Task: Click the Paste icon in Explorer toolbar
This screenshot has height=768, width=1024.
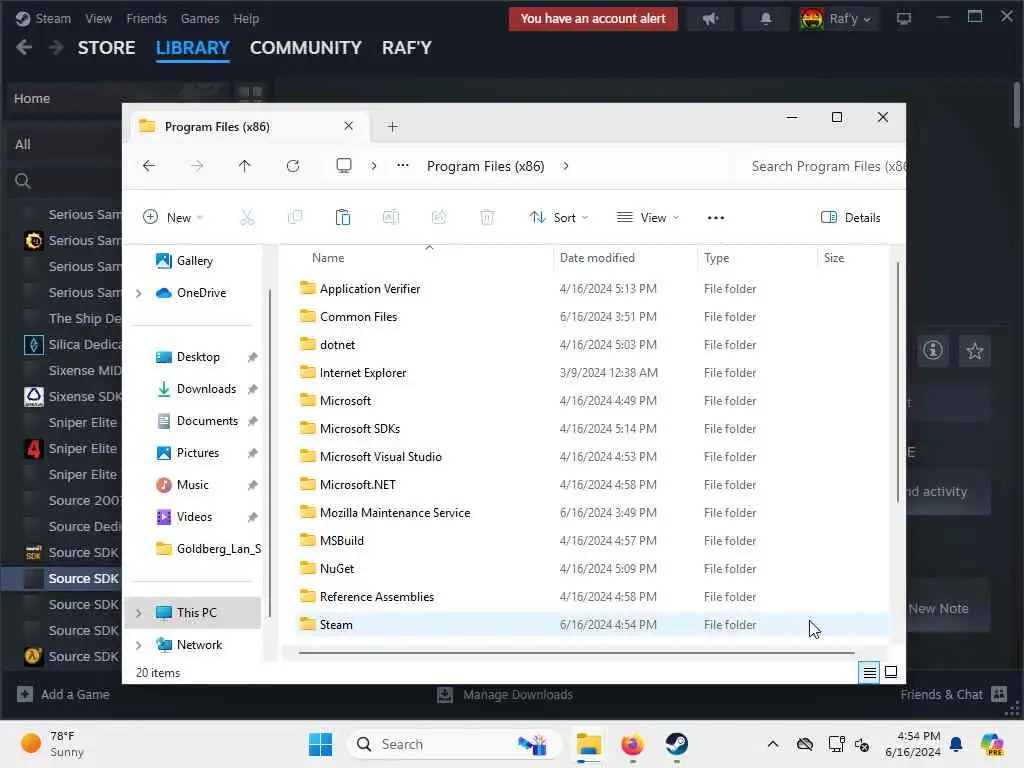Action: point(343,217)
